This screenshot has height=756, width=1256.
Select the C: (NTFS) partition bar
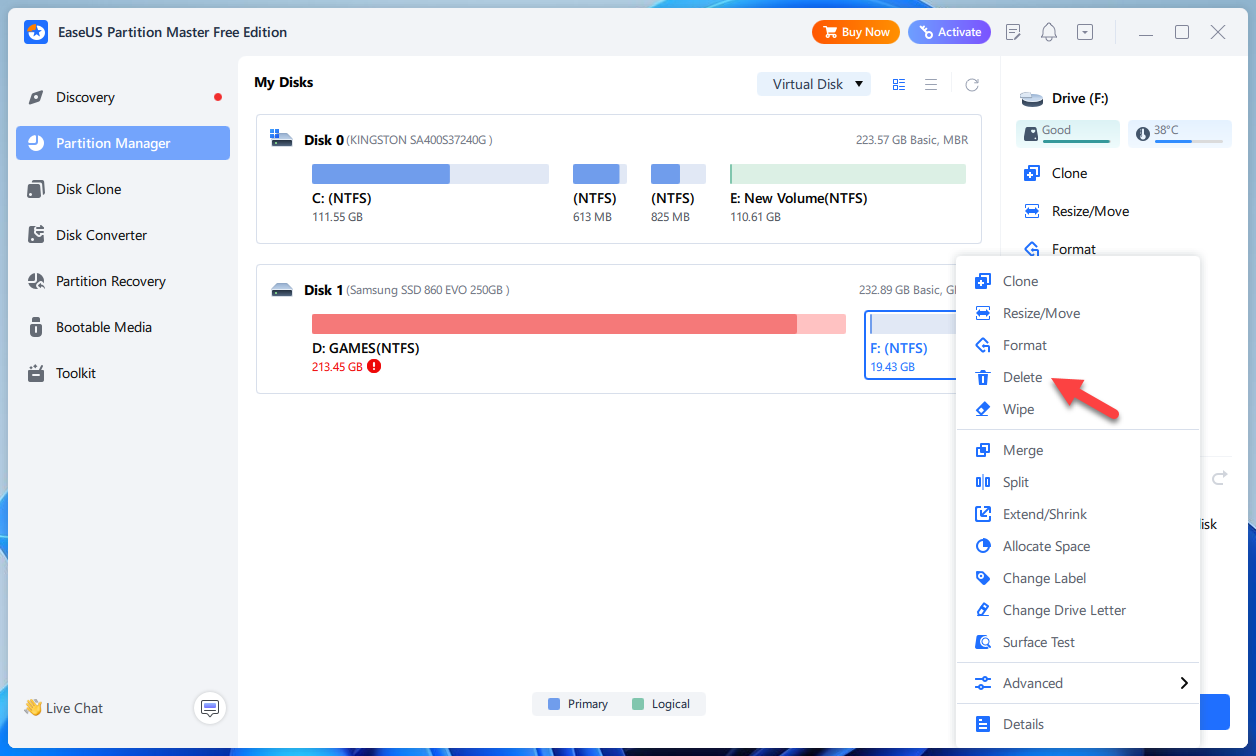pyautogui.click(x=430, y=174)
